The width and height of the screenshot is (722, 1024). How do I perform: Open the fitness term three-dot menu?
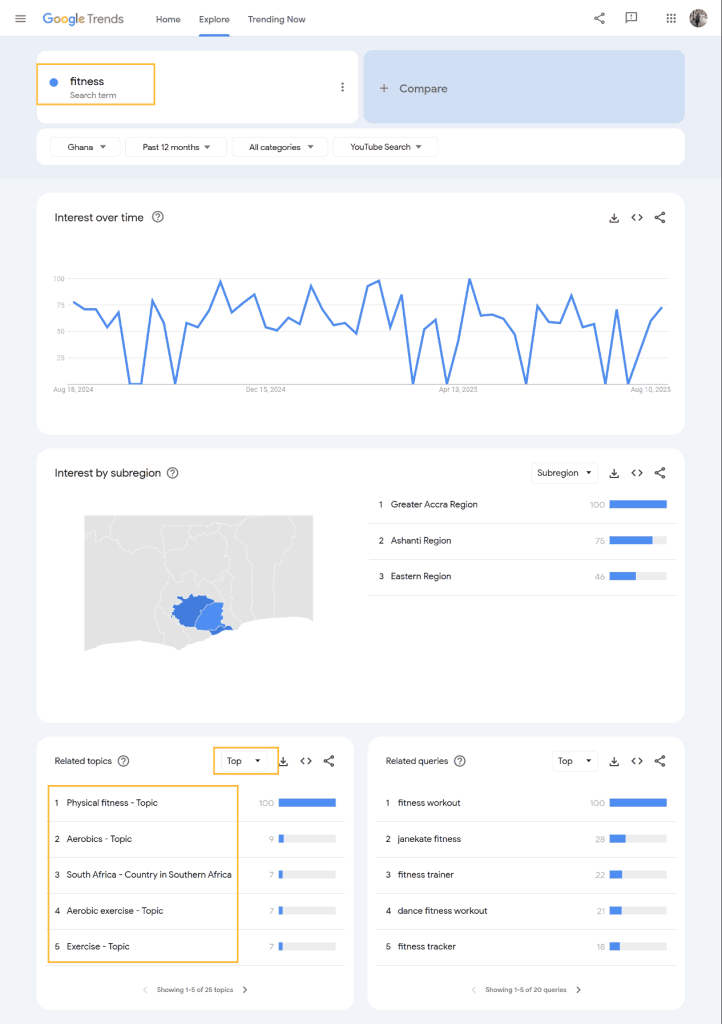pos(342,87)
